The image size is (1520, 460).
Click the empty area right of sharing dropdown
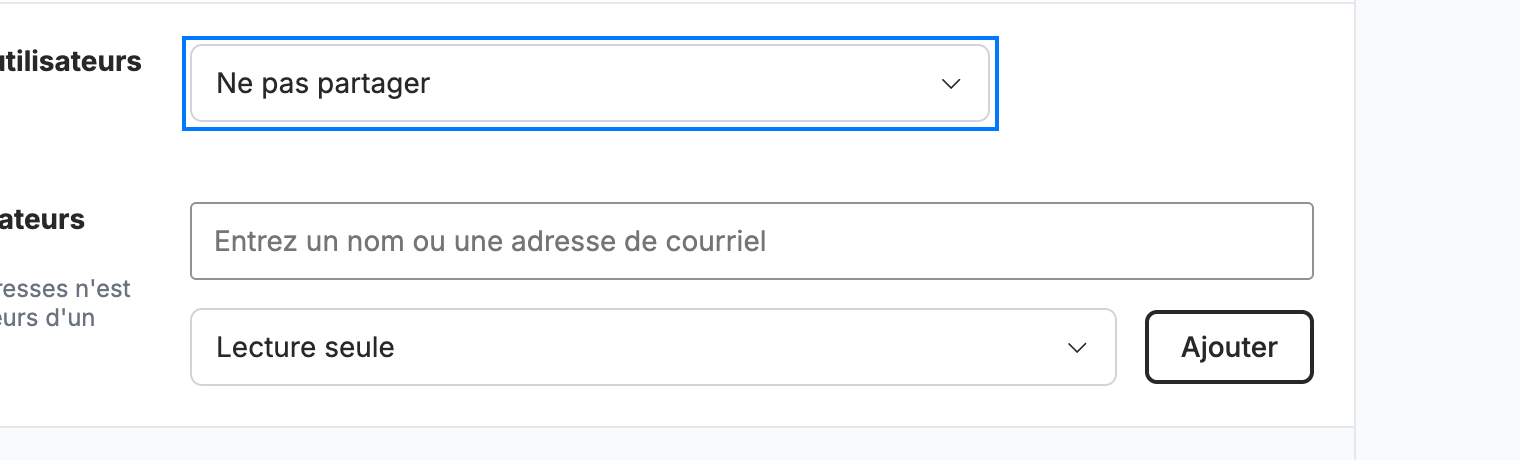[x=1170, y=84]
